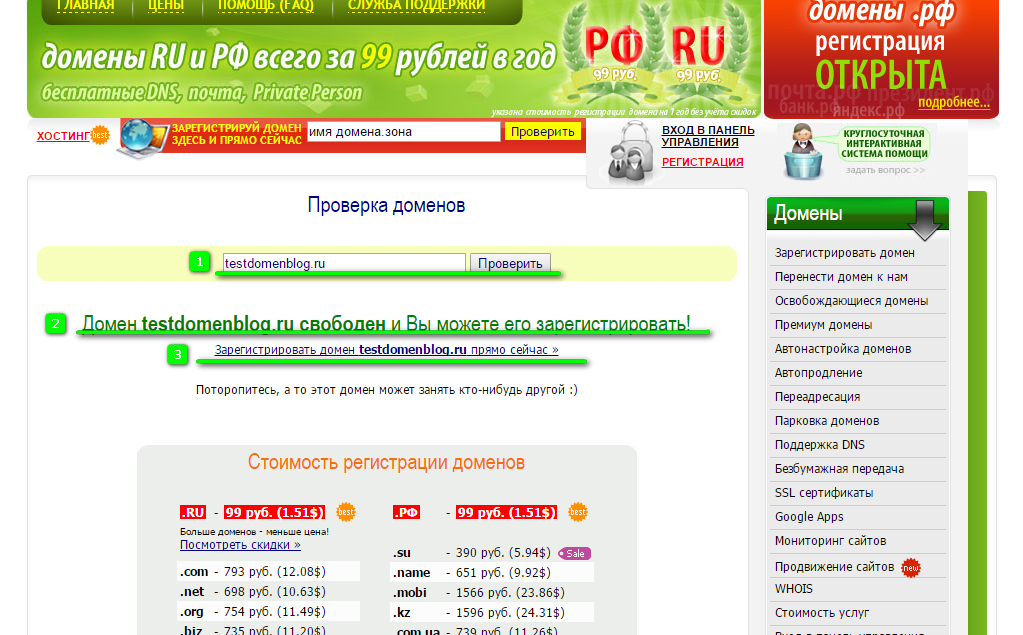Click 'задать вопрос >>' link
1023x635 pixels.
(x=885, y=170)
